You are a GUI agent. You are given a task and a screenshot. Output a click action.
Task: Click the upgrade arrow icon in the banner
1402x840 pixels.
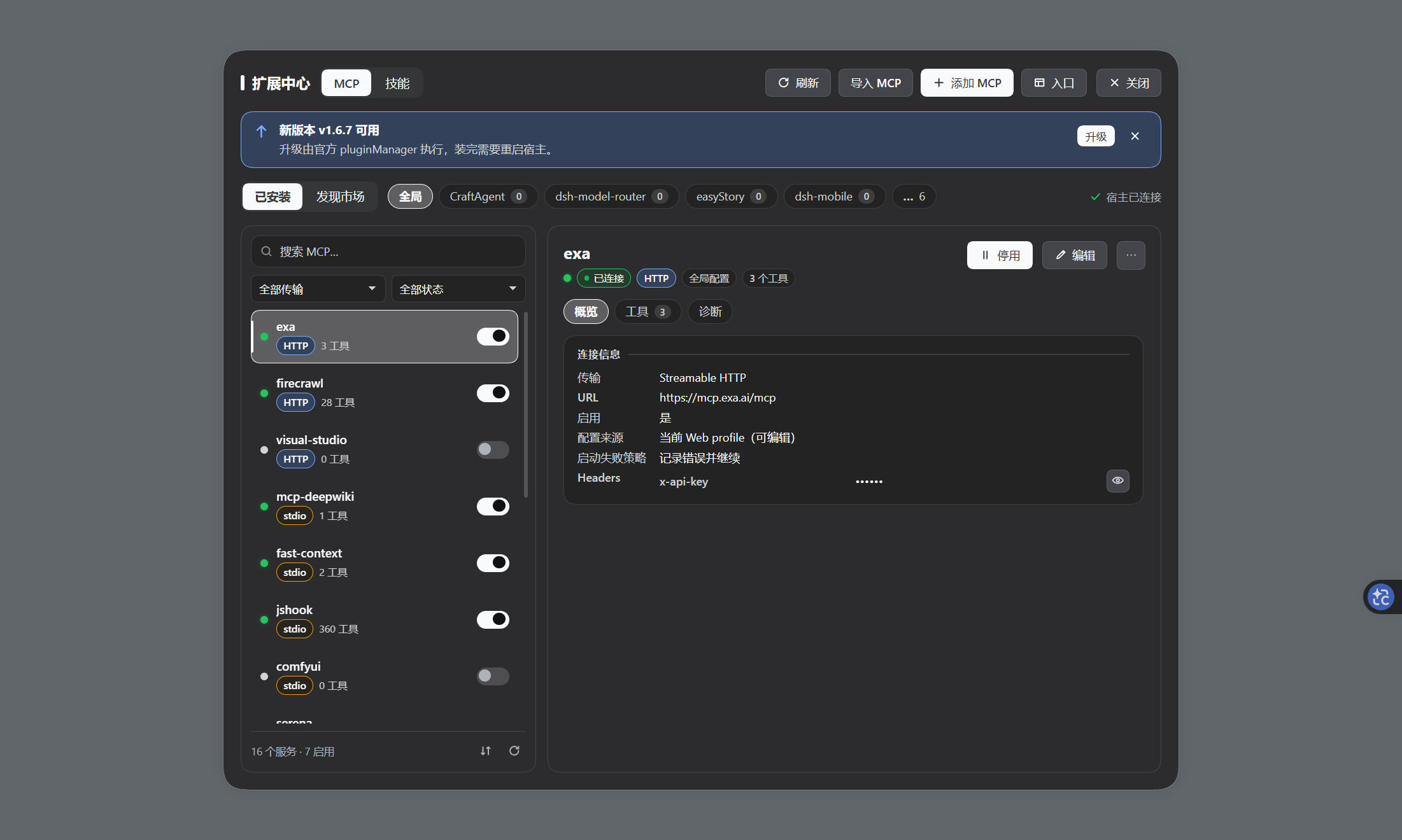[261, 131]
